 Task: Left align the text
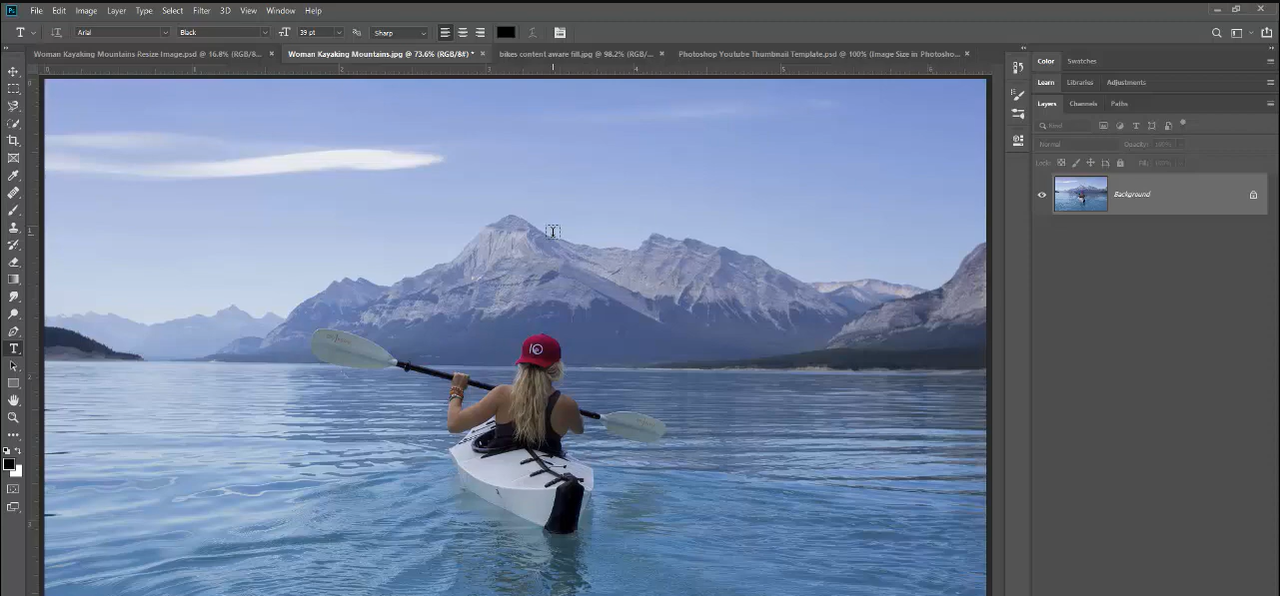(445, 33)
